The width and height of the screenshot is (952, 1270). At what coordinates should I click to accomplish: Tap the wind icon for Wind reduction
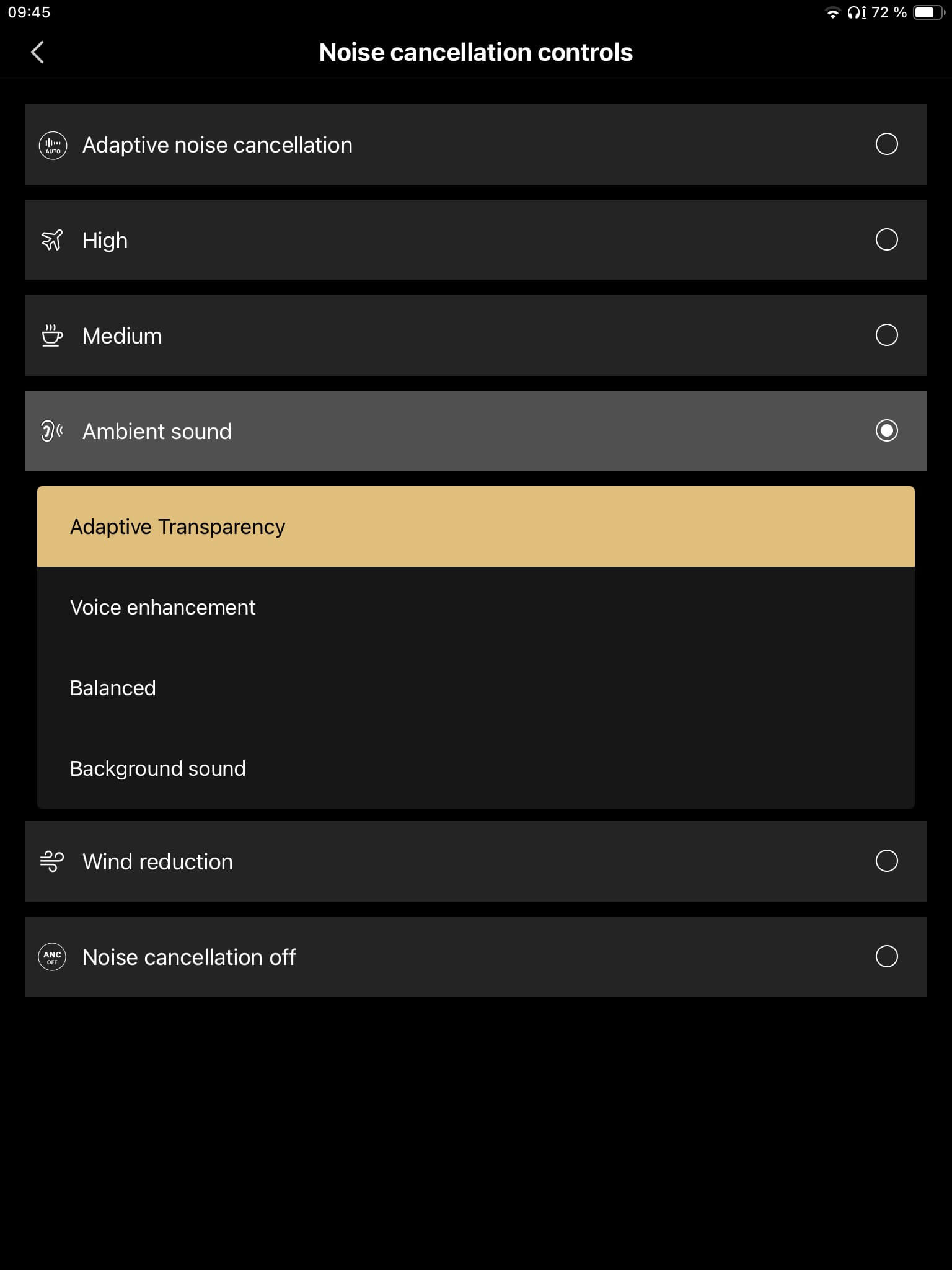[52, 861]
